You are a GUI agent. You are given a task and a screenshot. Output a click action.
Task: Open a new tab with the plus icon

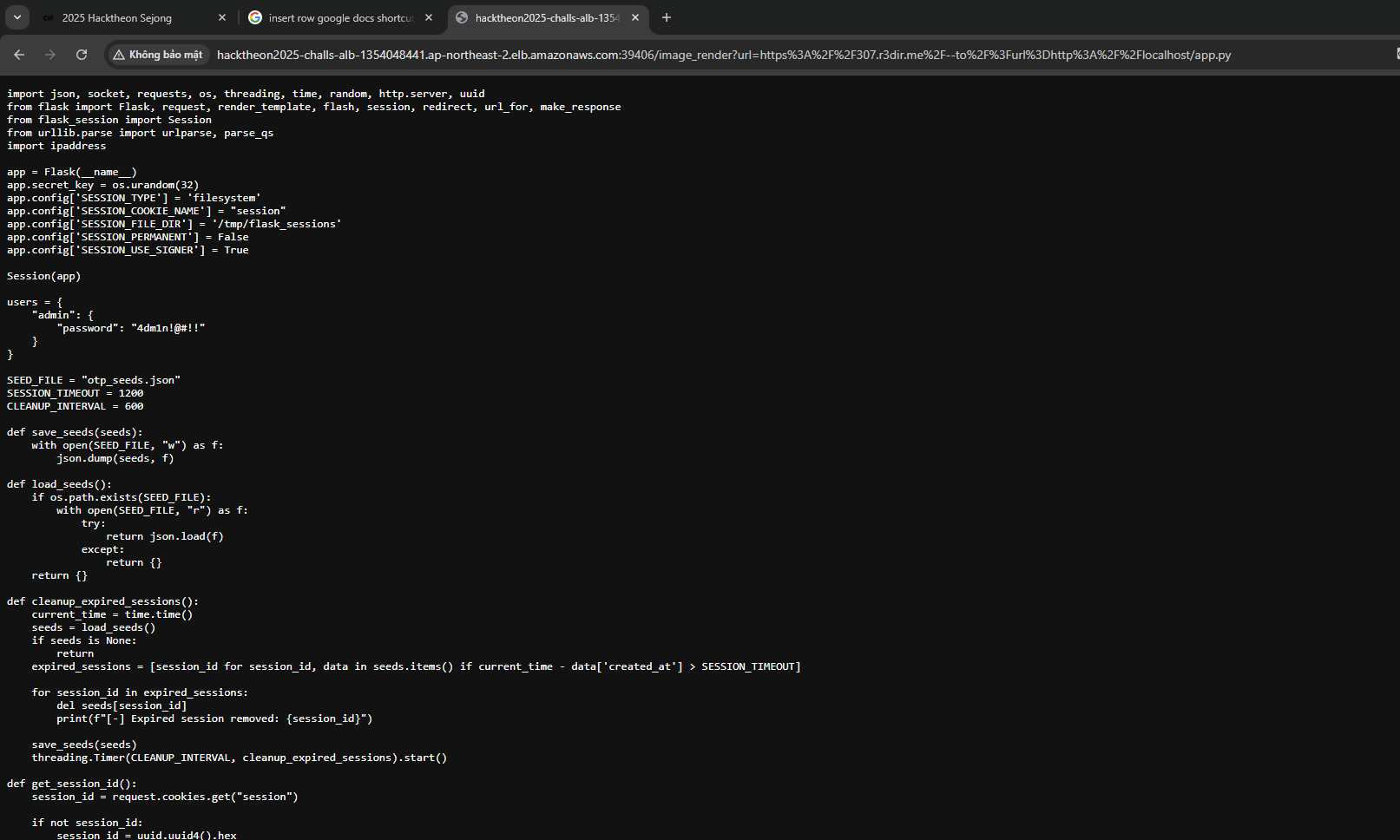667,17
